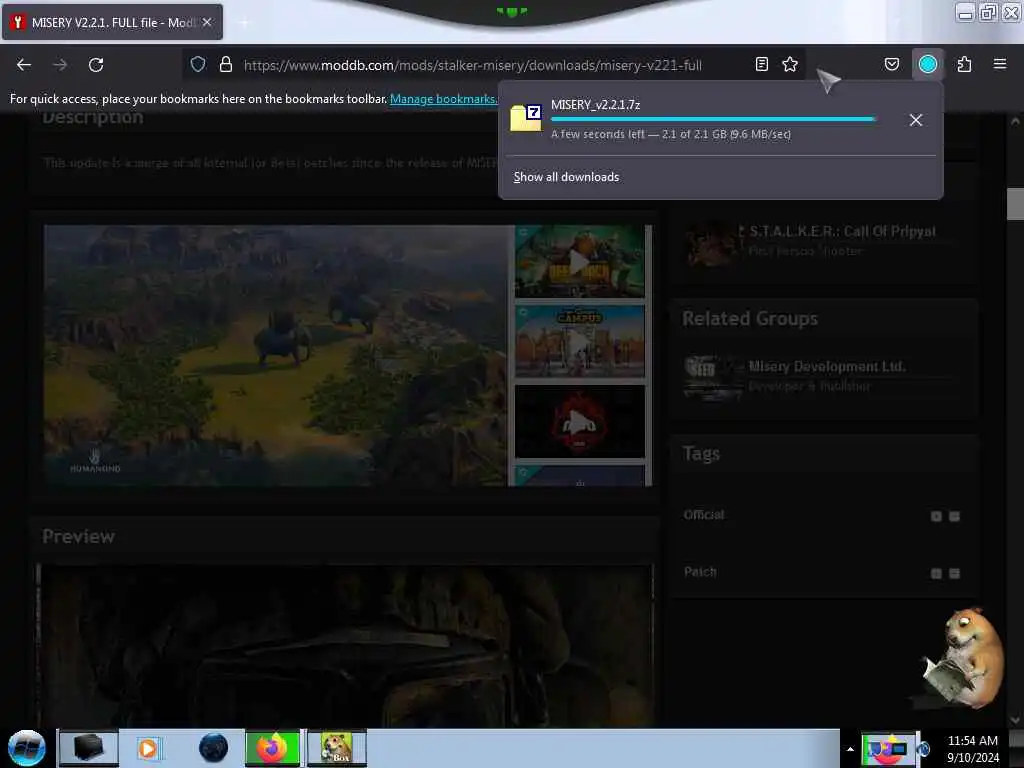Toggle the downloads panel toolbar button
The height and width of the screenshot is (768, 1024).
coord(928,64)
